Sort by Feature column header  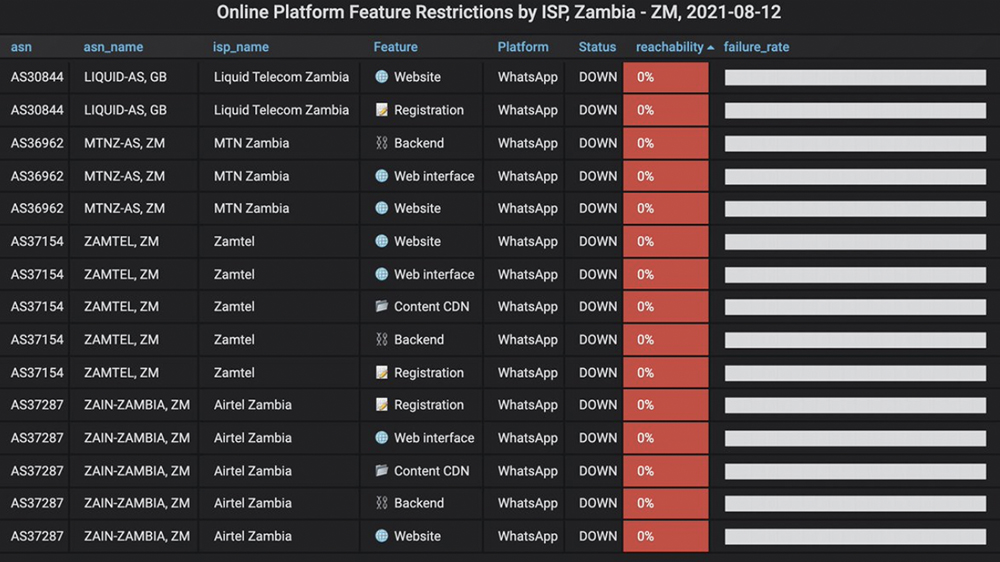pos(395,47)
